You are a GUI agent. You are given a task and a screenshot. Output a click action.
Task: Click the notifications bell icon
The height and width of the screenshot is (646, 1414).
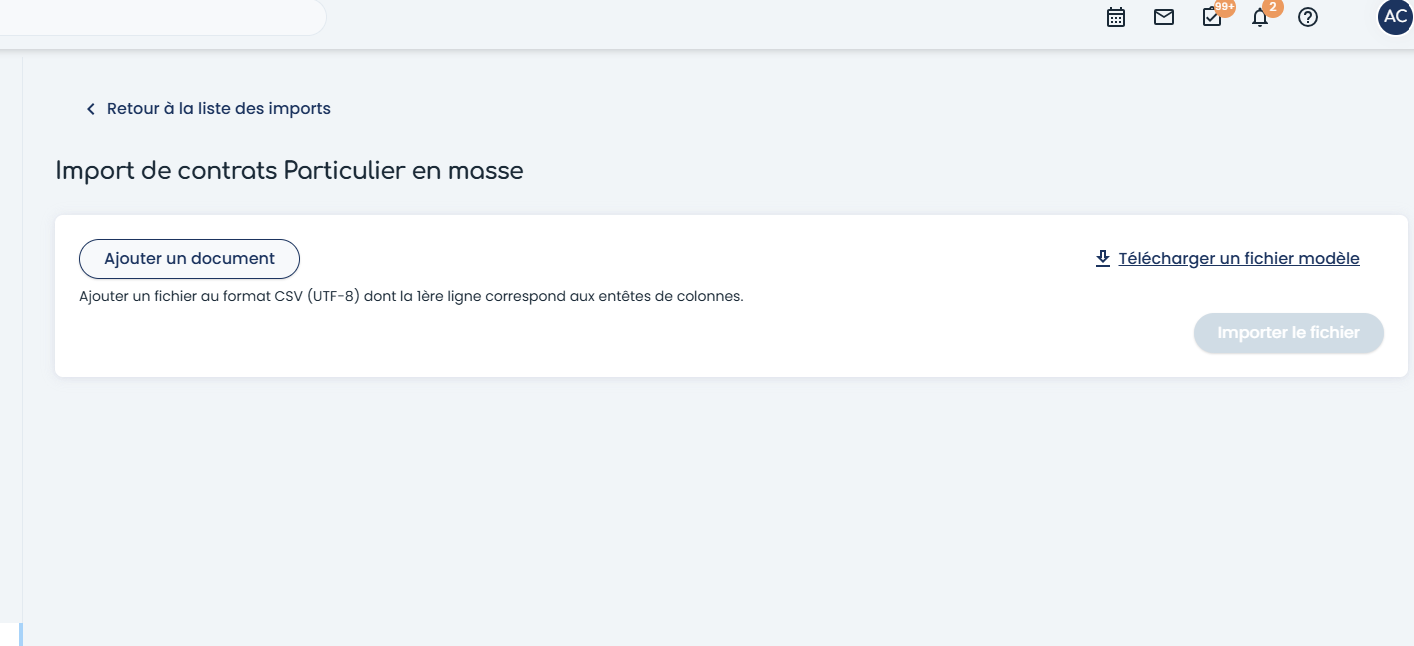point(1260,18)
